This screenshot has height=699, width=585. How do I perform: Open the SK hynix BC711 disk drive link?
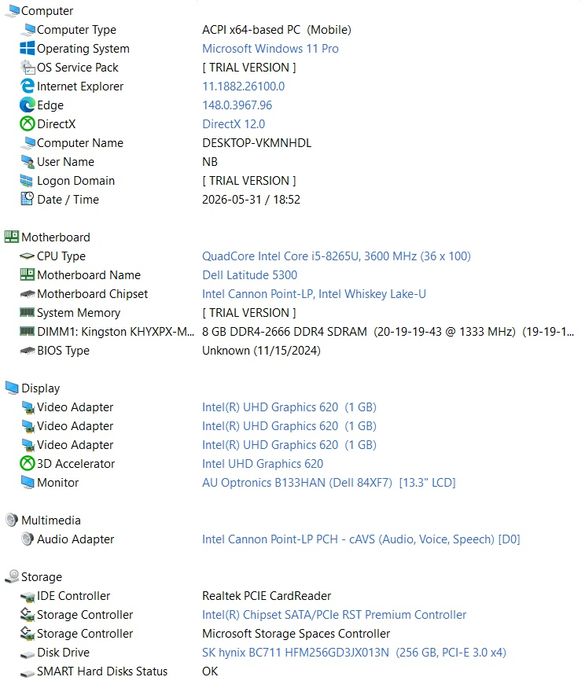click(x=354, y=653)
